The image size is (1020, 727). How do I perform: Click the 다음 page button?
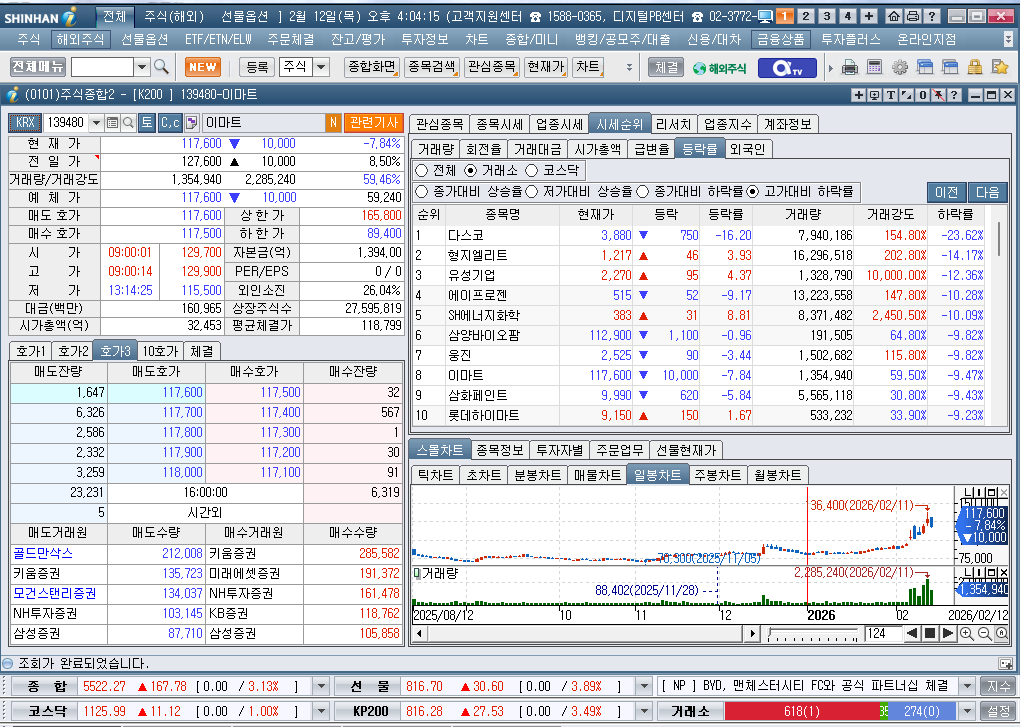coord(987,192)
